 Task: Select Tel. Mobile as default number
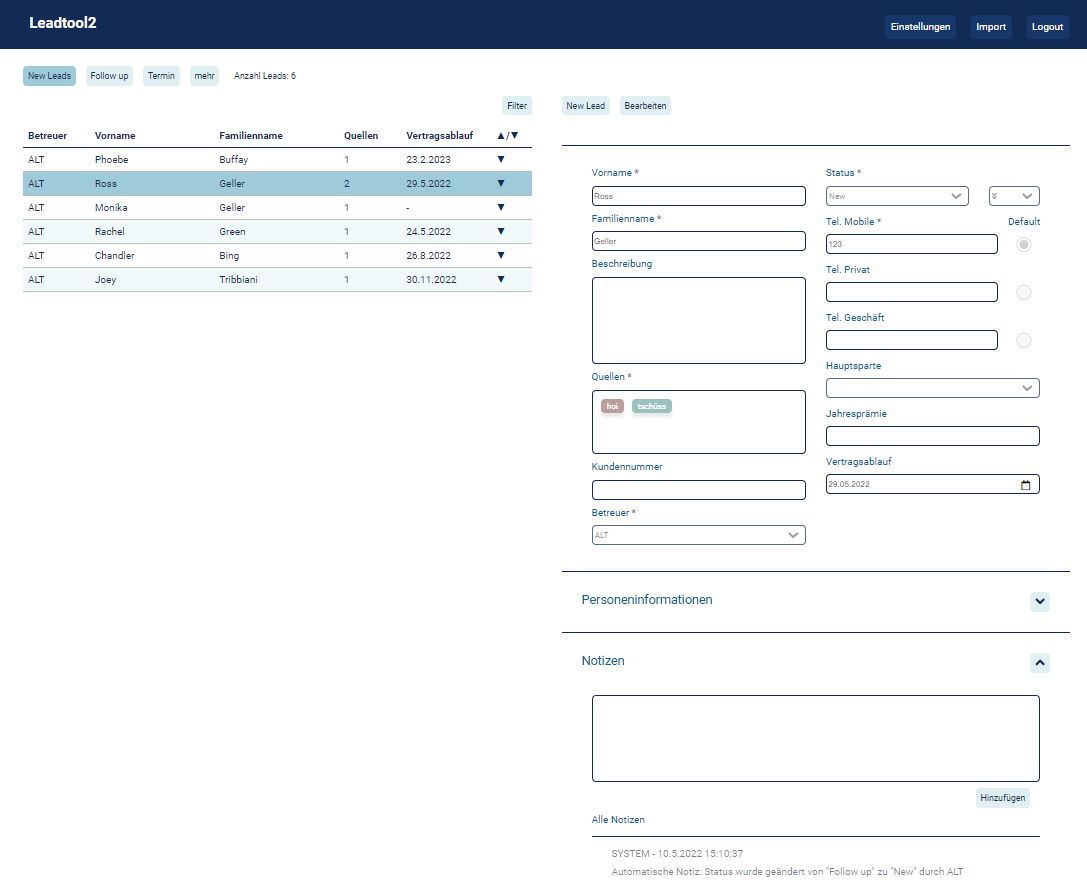click(x=1023, y=244)
